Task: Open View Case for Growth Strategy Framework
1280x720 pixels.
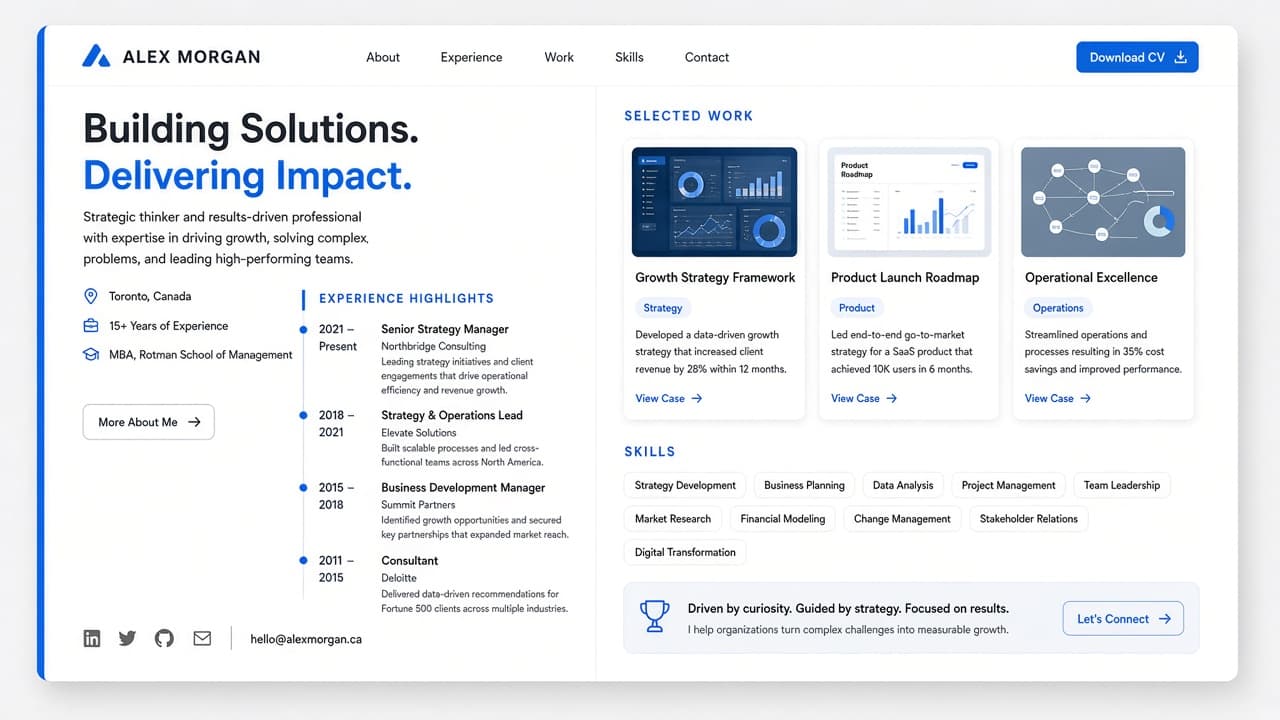Action: click(669, 398)
